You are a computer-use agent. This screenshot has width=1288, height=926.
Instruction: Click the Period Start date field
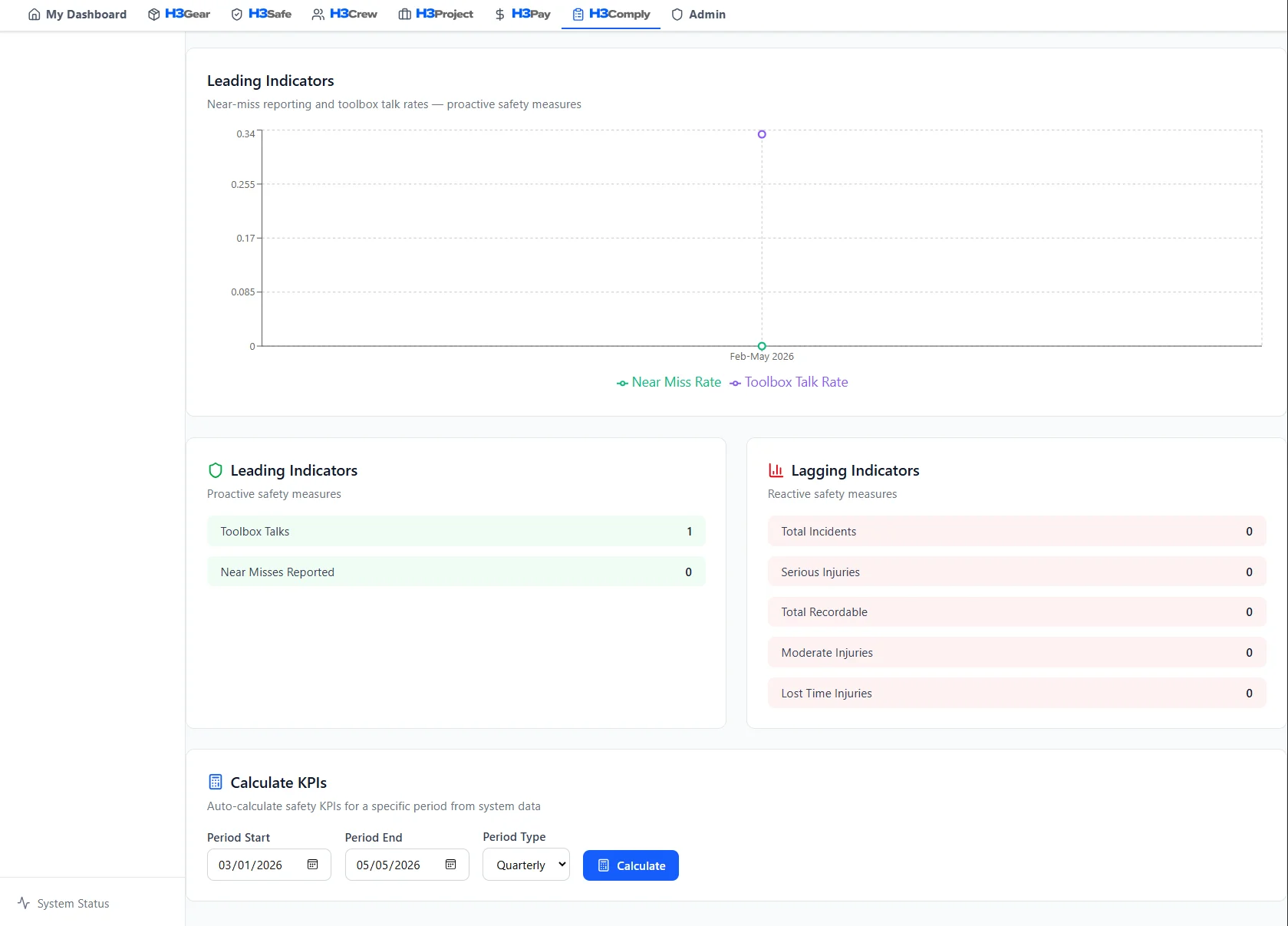tap(269, 865)
